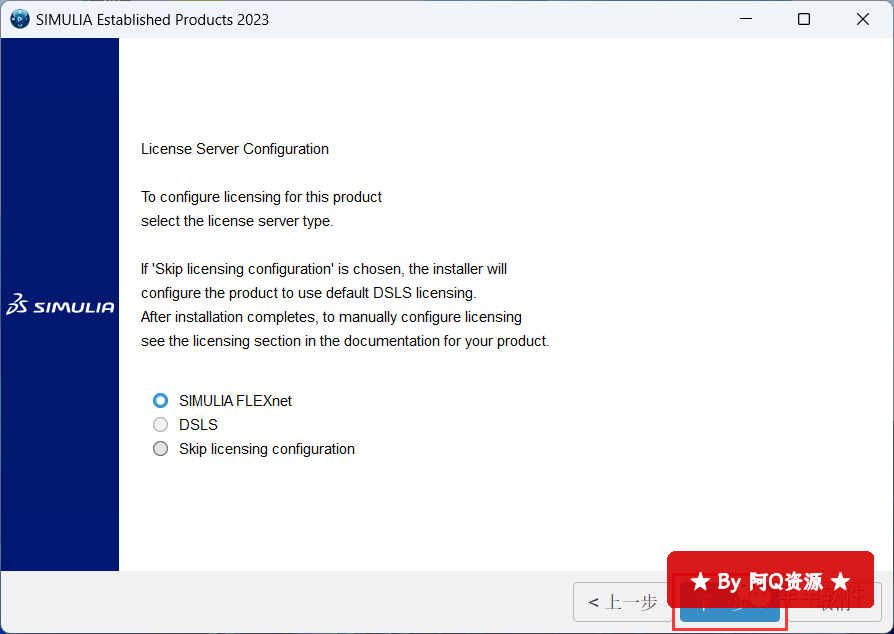Viewport: 894px width, 634px height.
Task: Click the 'Skip licensing configuration' label text
Action: pos(267,449)
